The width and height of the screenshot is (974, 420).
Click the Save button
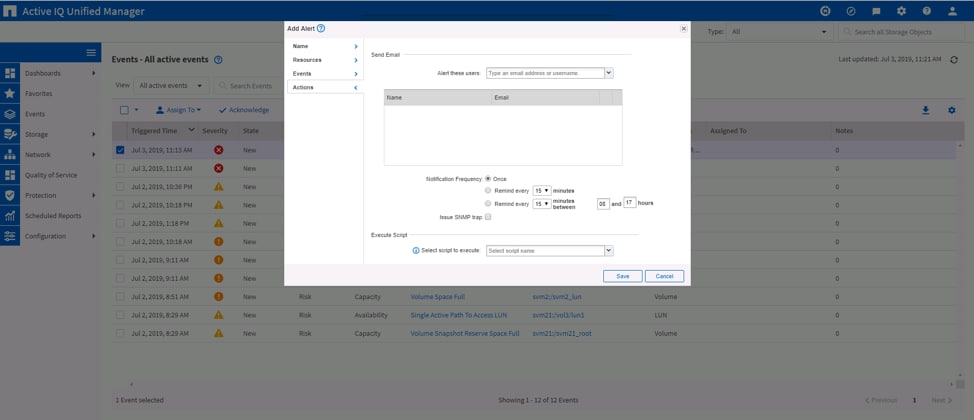pyautogui.click(x=622, y=276)
